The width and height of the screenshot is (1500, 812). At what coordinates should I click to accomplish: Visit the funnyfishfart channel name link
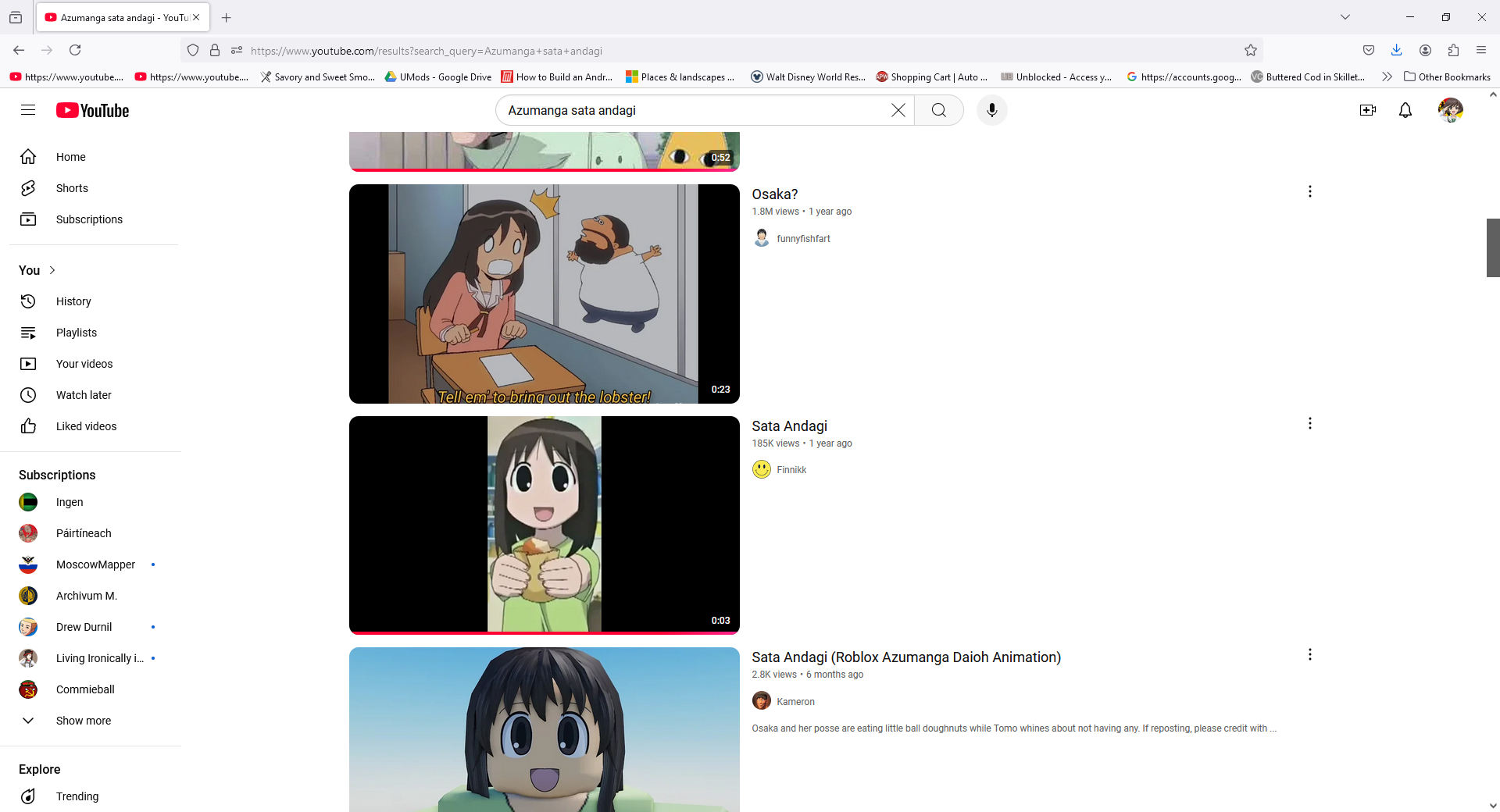[x=803, y=239]
